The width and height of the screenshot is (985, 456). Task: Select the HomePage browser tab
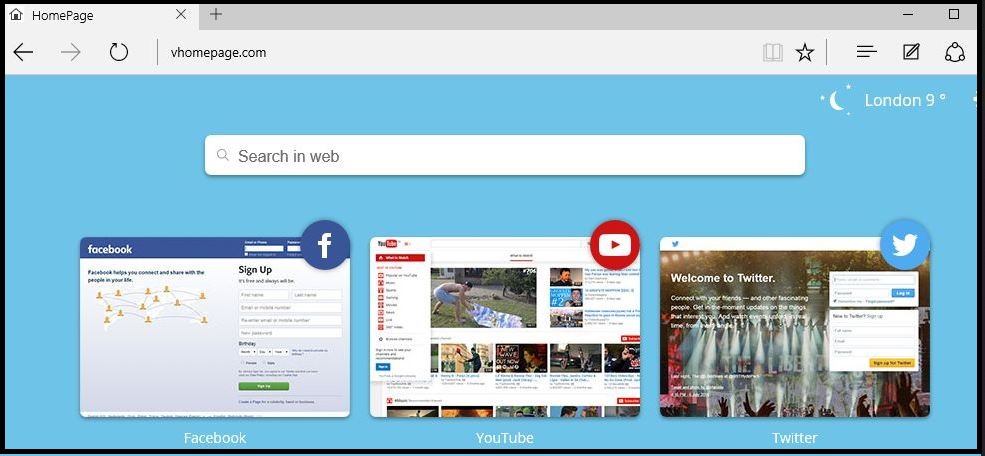point(101,15)
